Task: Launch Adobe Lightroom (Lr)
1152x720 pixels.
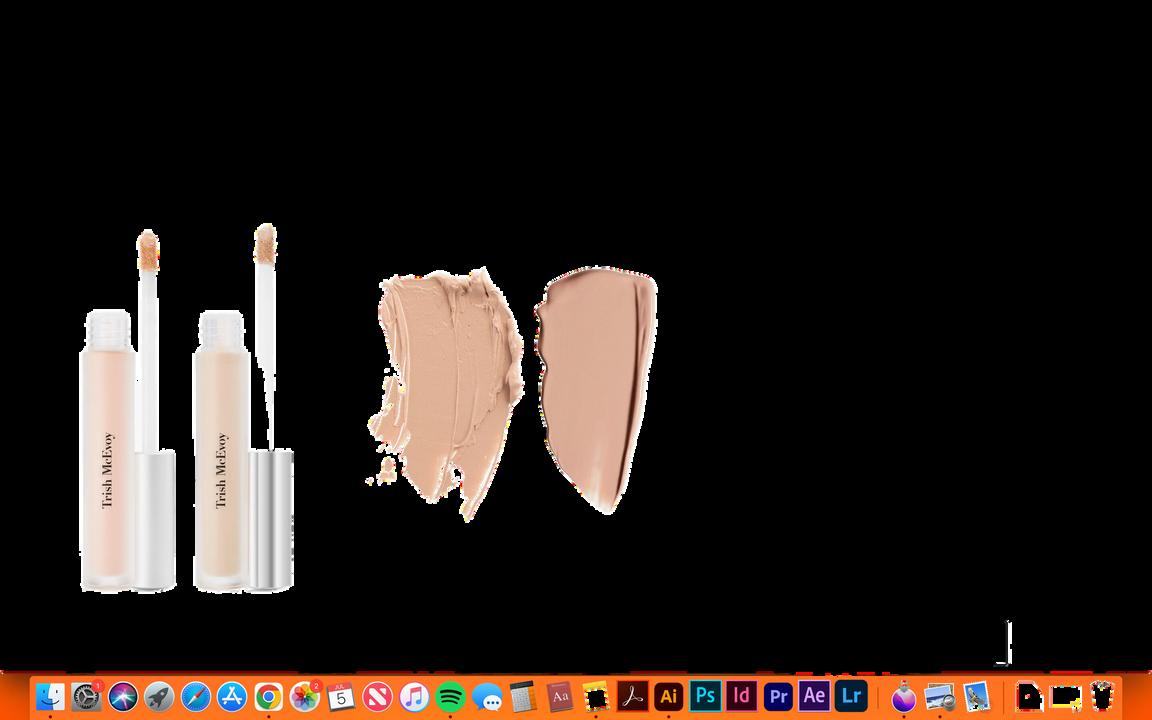Action: coord(851,696)
